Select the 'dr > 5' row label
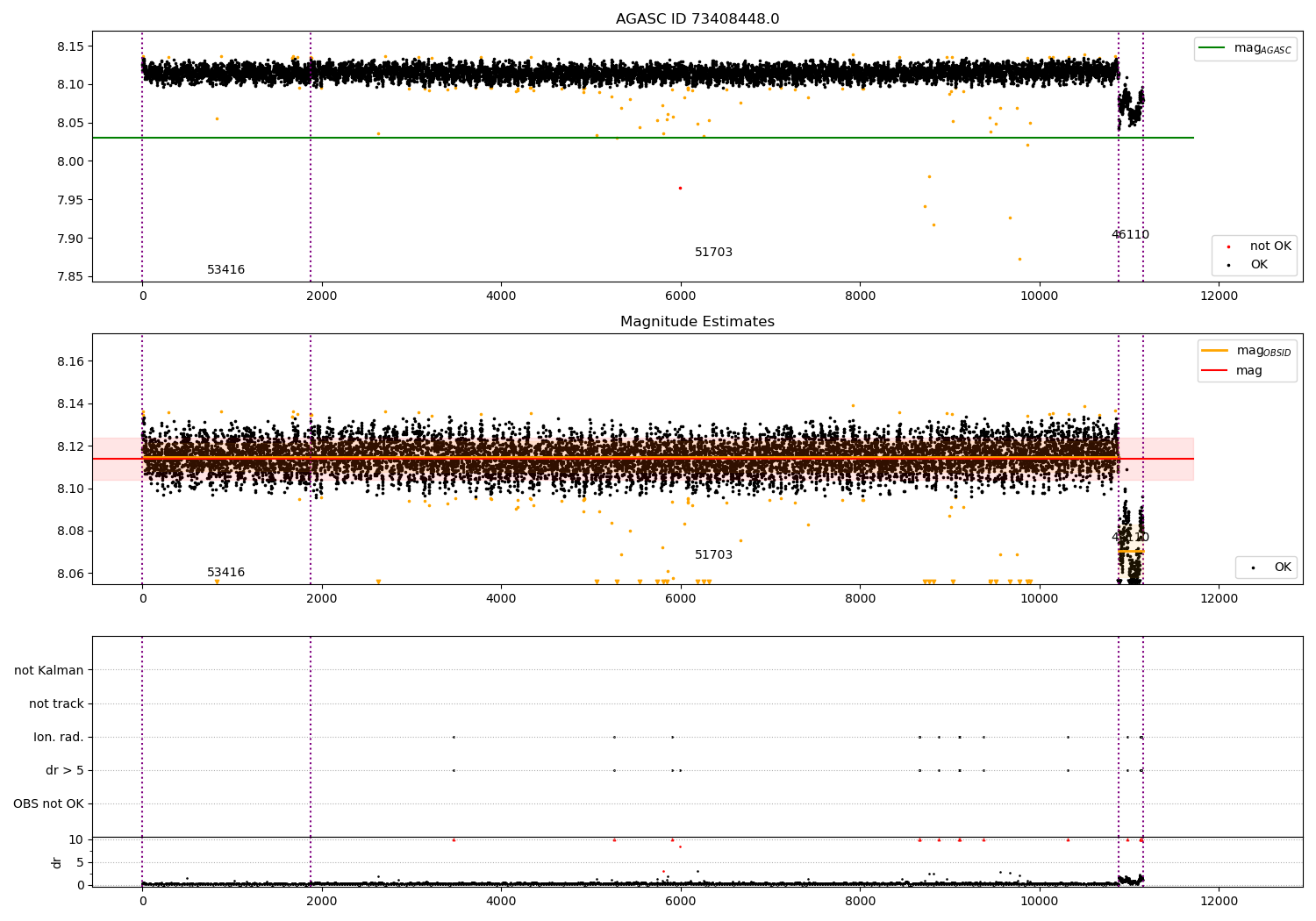The image size is (1316, 921). point(65,770)
